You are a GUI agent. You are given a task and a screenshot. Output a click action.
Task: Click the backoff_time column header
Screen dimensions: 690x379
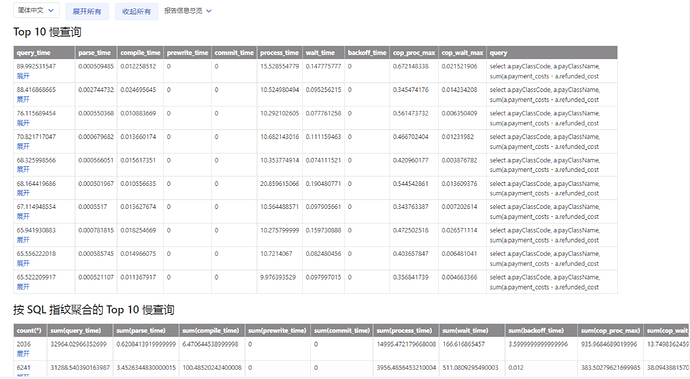pos(367,52)
